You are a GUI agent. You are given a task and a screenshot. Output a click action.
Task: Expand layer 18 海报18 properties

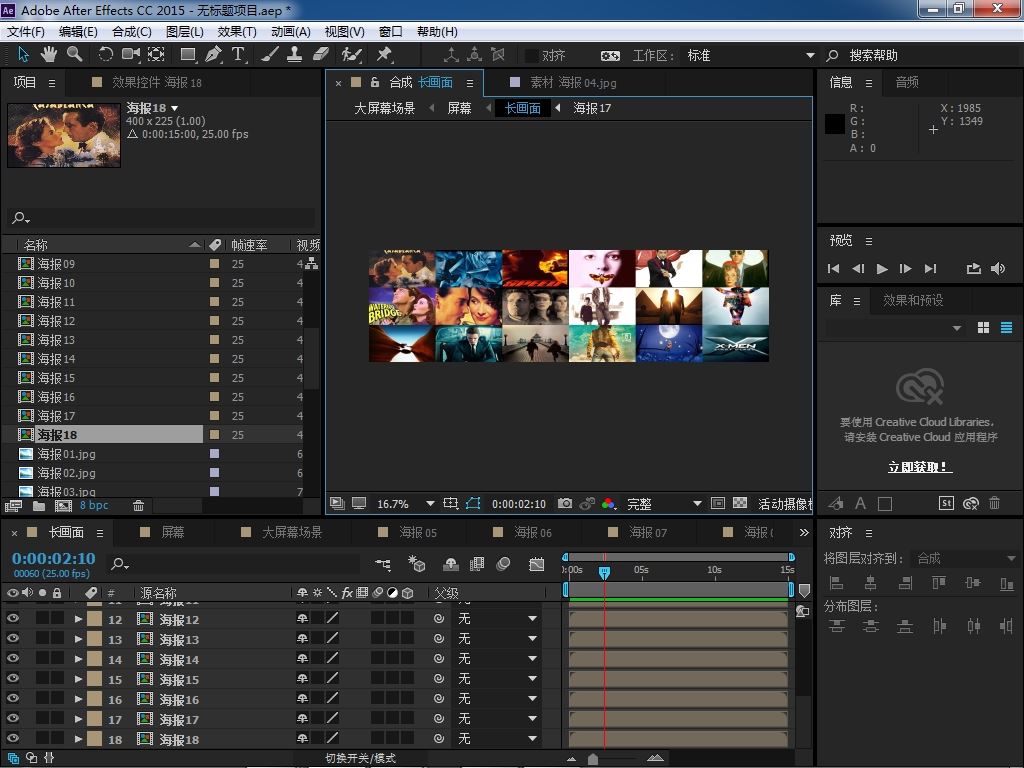78,739
